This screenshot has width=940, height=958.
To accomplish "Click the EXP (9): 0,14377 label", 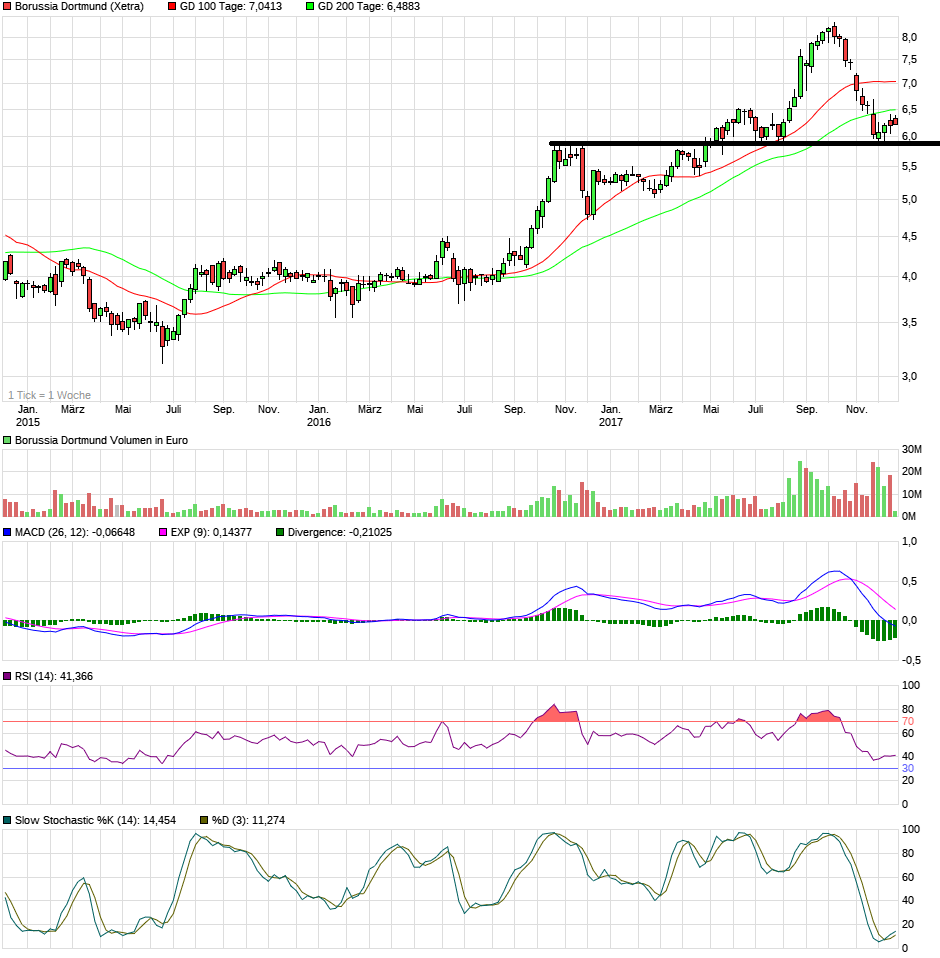I will (x=211, y=533).
